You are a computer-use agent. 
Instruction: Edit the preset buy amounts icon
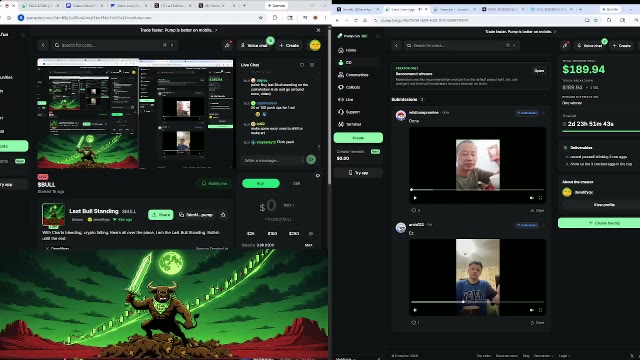click(x=311, y=233)
